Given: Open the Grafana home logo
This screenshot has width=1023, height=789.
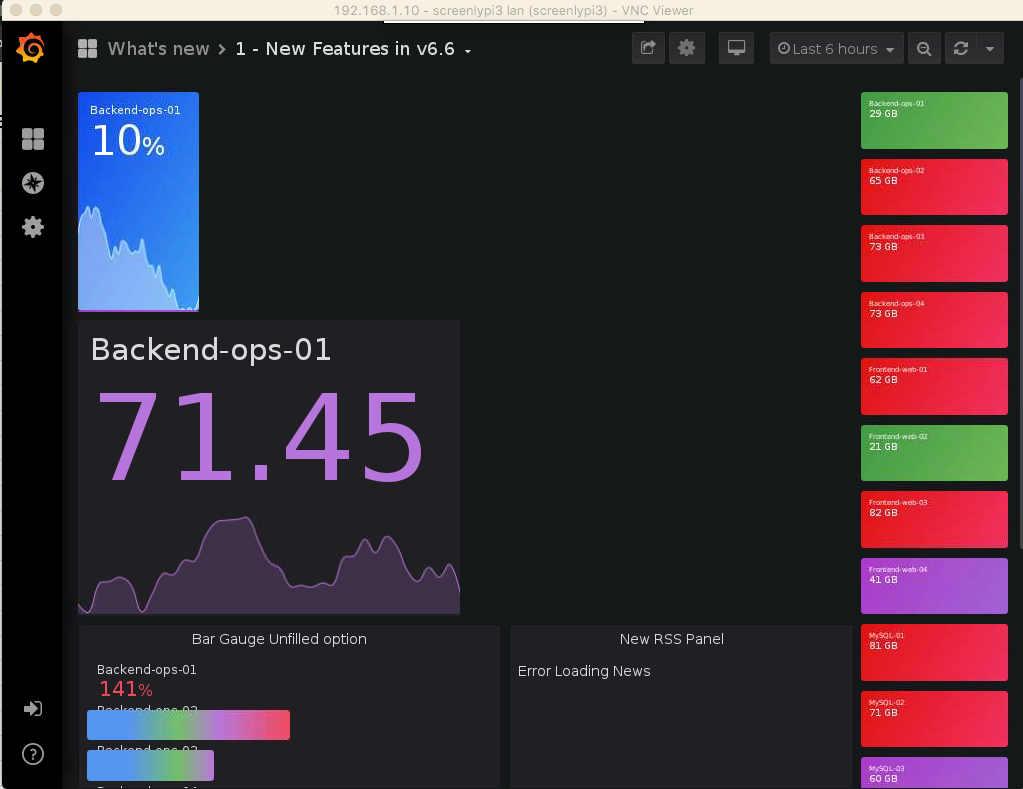Looking at the screenshot, I should pos(31,47).
